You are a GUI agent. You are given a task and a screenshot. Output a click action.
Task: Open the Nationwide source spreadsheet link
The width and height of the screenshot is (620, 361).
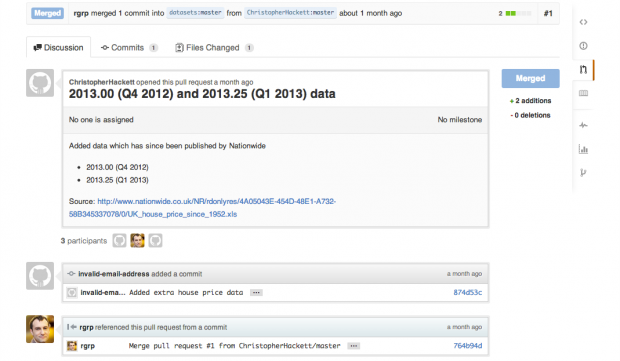(202, 208)
